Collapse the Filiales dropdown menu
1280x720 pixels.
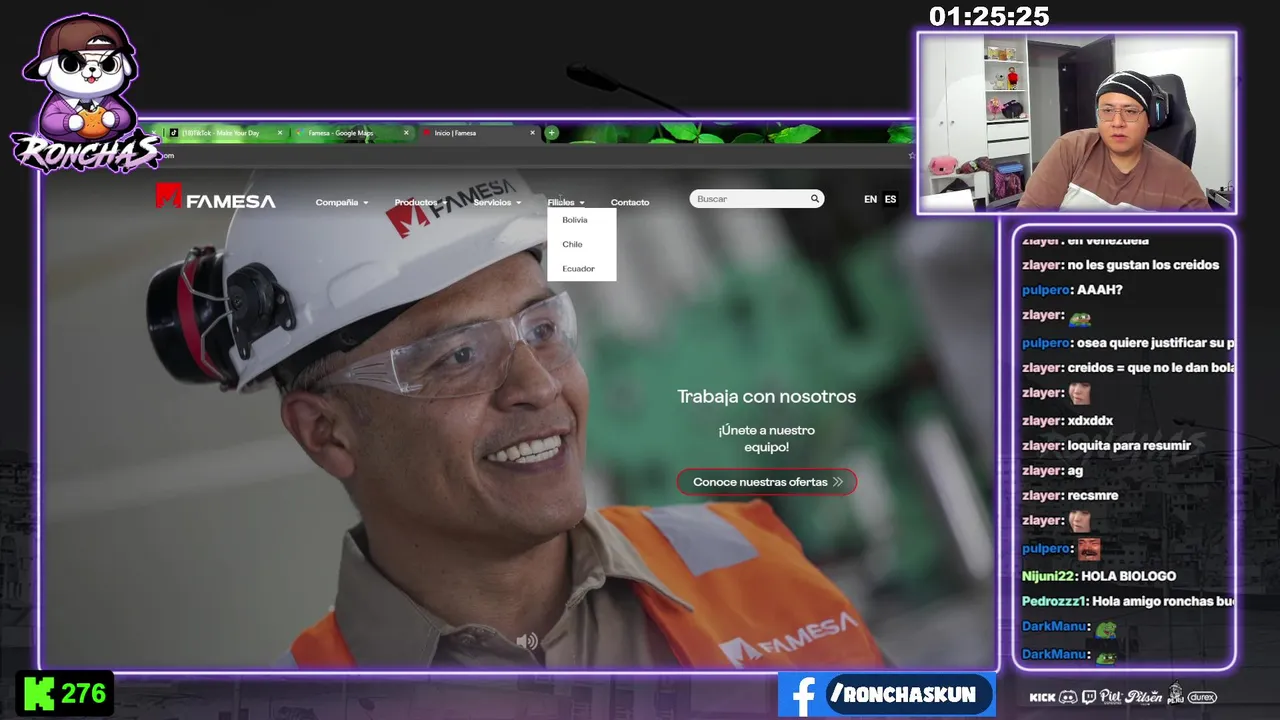pos(566,202)
